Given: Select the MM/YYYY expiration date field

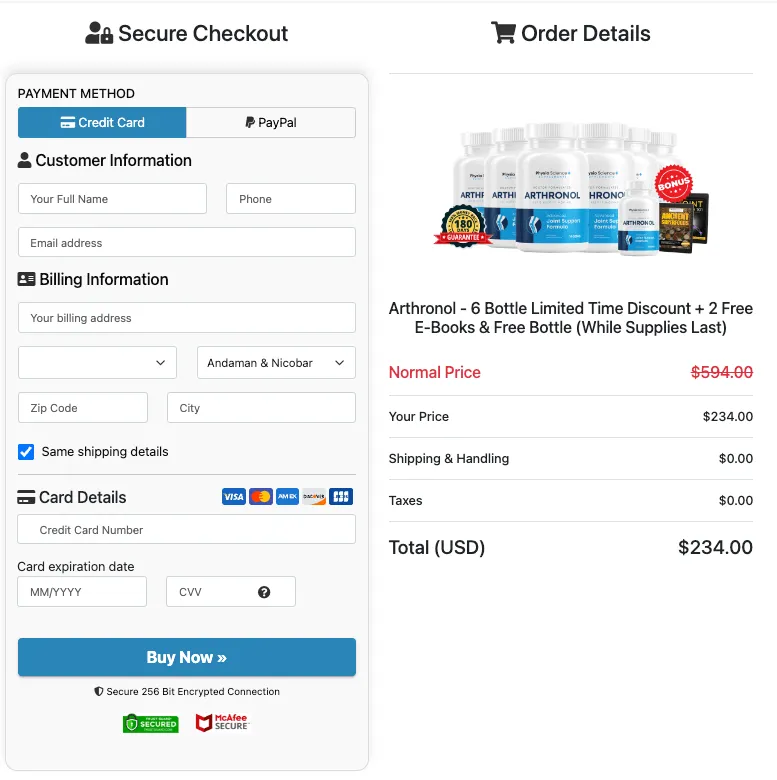Looking at the screenshot, I should (x=82, y=592).
